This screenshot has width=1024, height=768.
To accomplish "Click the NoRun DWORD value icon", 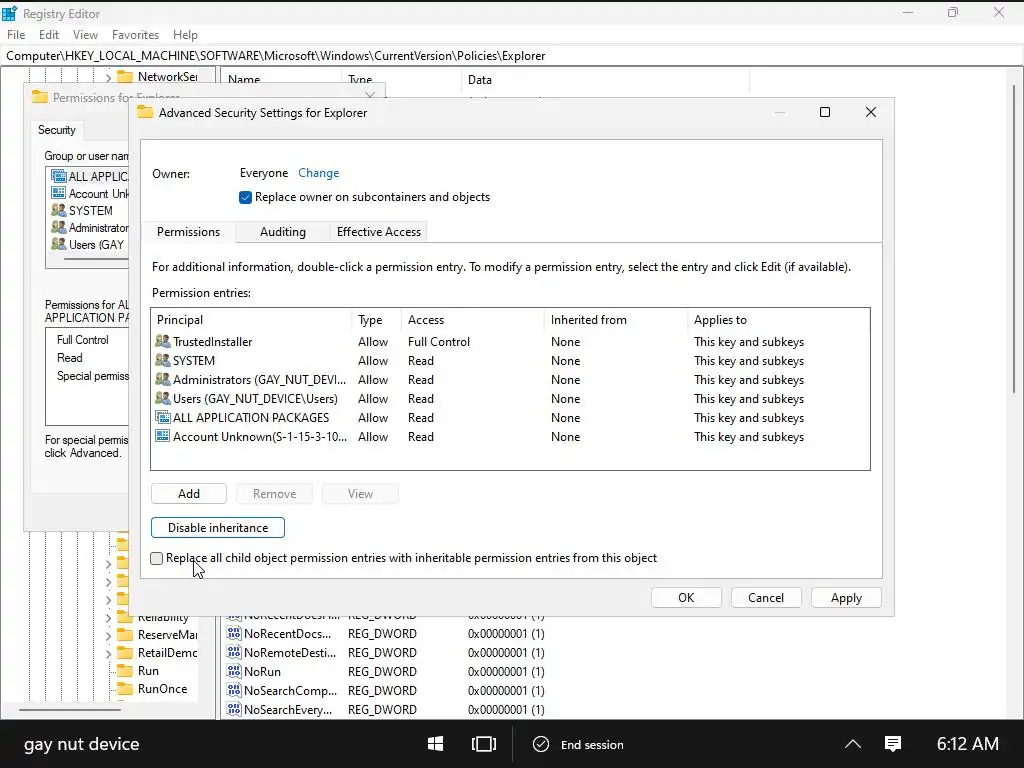I will click(x=233, y=671).
